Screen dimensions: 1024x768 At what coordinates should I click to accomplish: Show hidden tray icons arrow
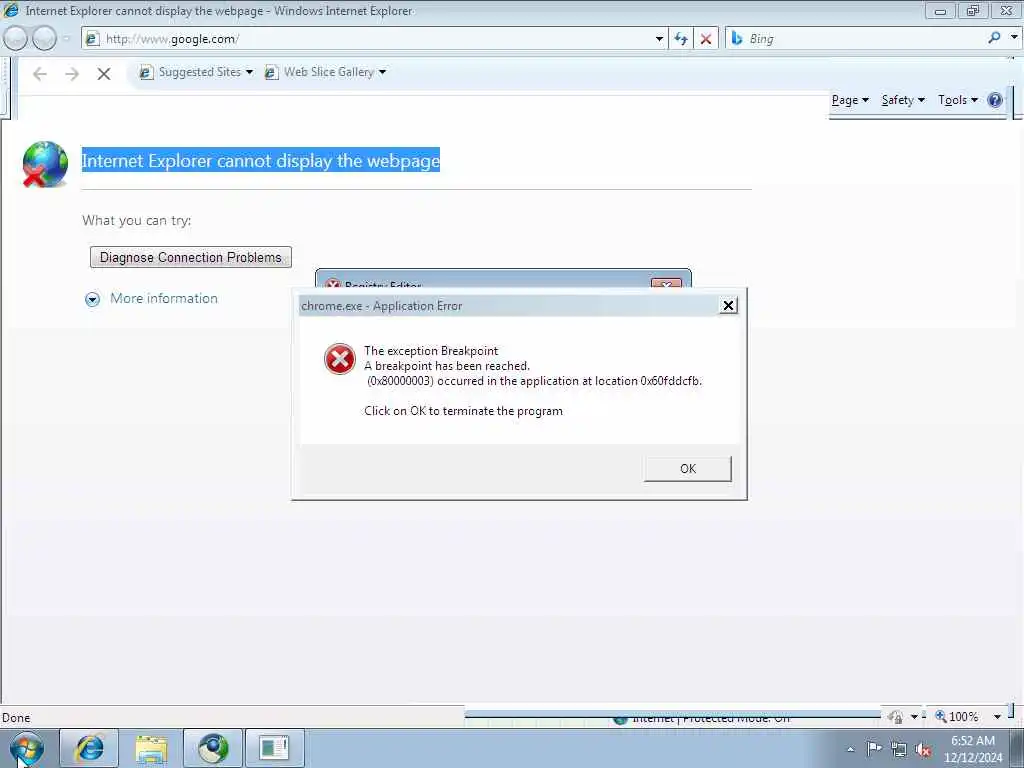[x=850, y=749]
